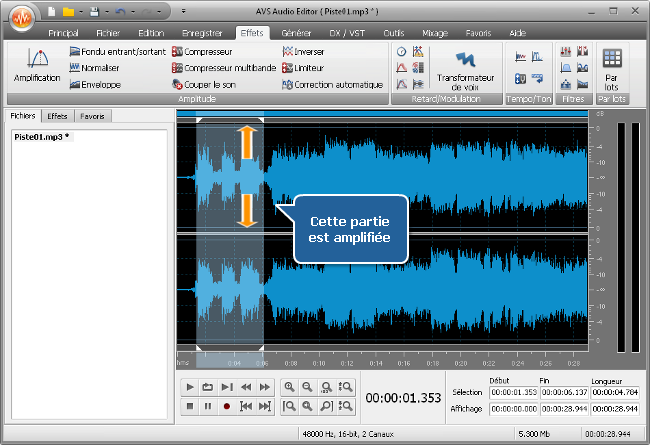650x445 pixels.
Task: Open the undo history dropdown arrow
Action: point(132,12)
